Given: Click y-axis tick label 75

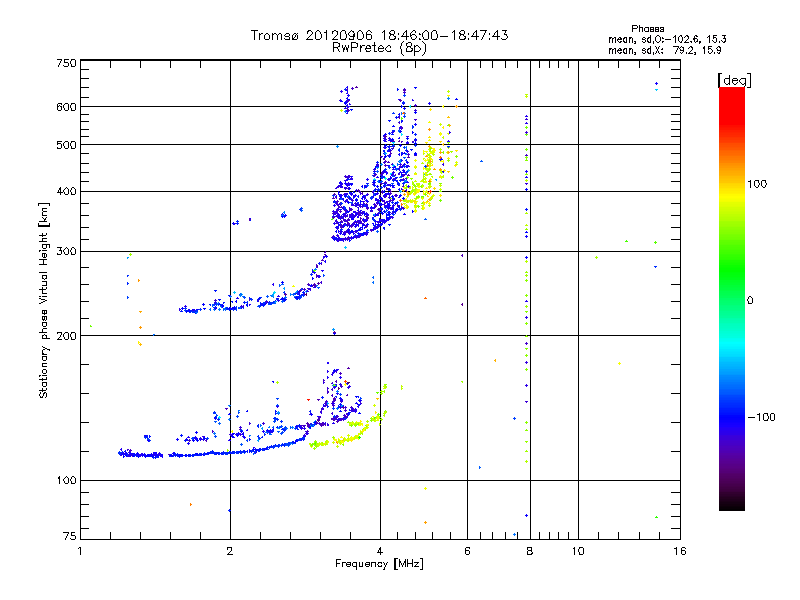Looking at the screenshot, I should [70, 536].
